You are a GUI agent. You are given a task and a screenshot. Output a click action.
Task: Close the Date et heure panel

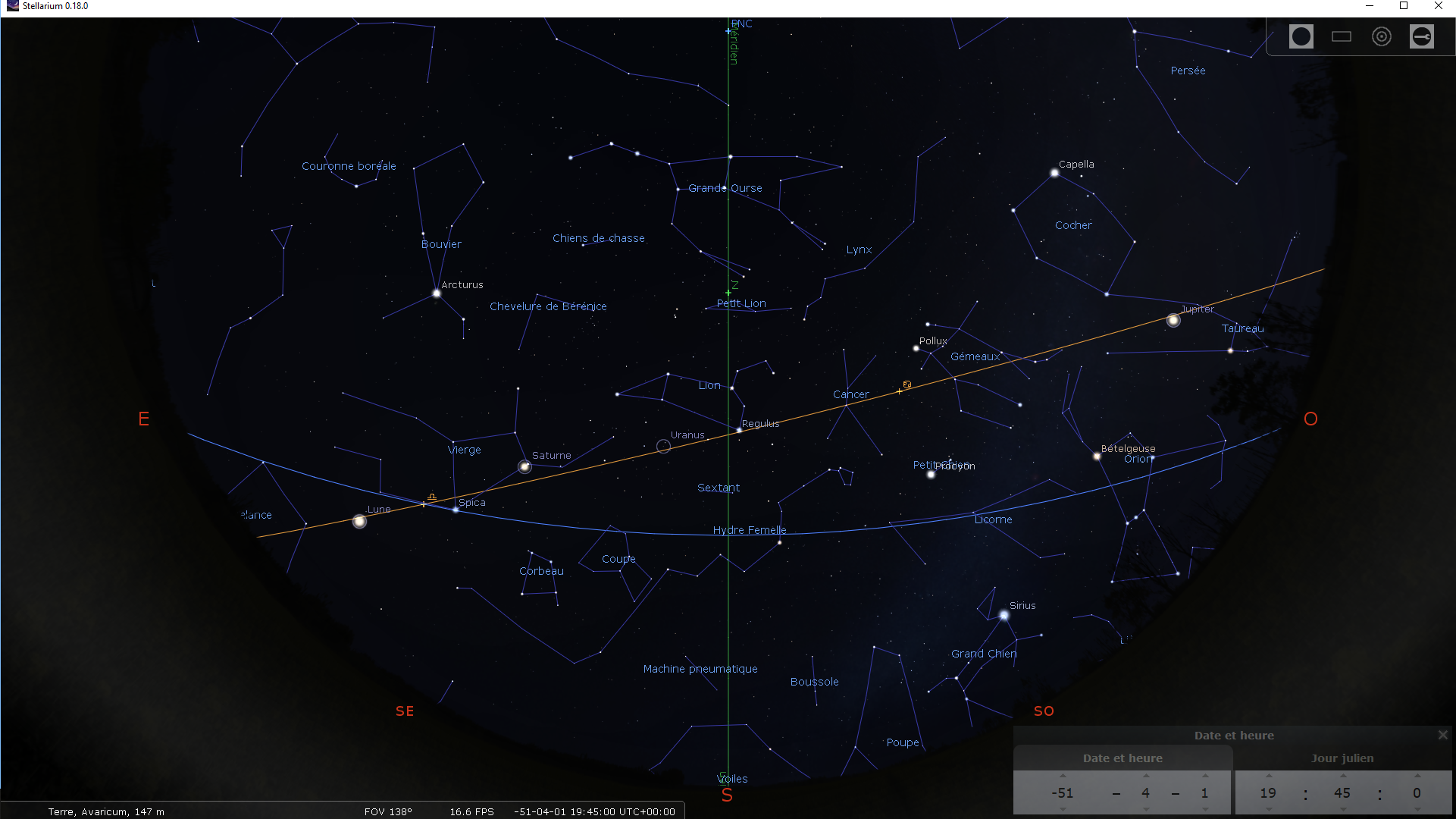click(x=1442, y=735)
